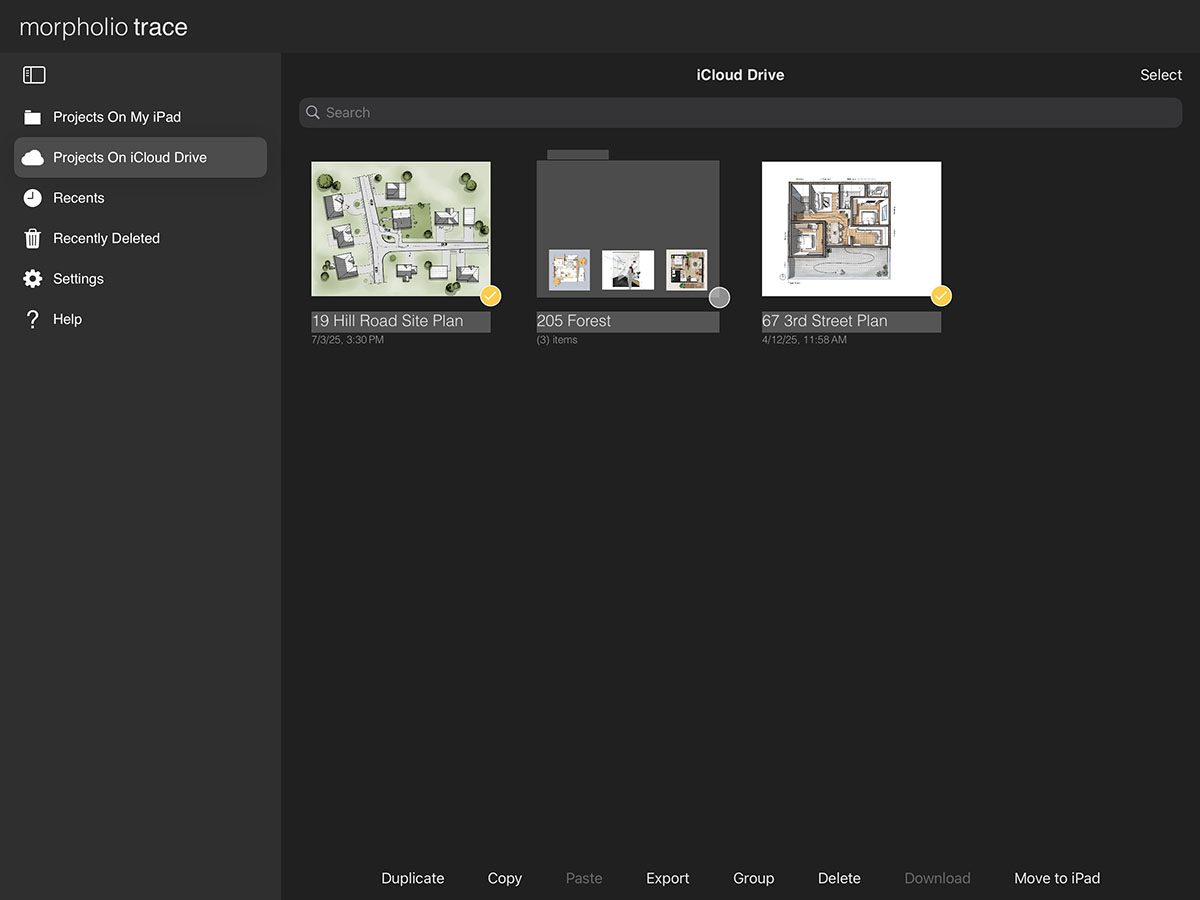Open Recents in the sidebar
The width and height of the screenshot is (1200, 900).
coord(79,198)
